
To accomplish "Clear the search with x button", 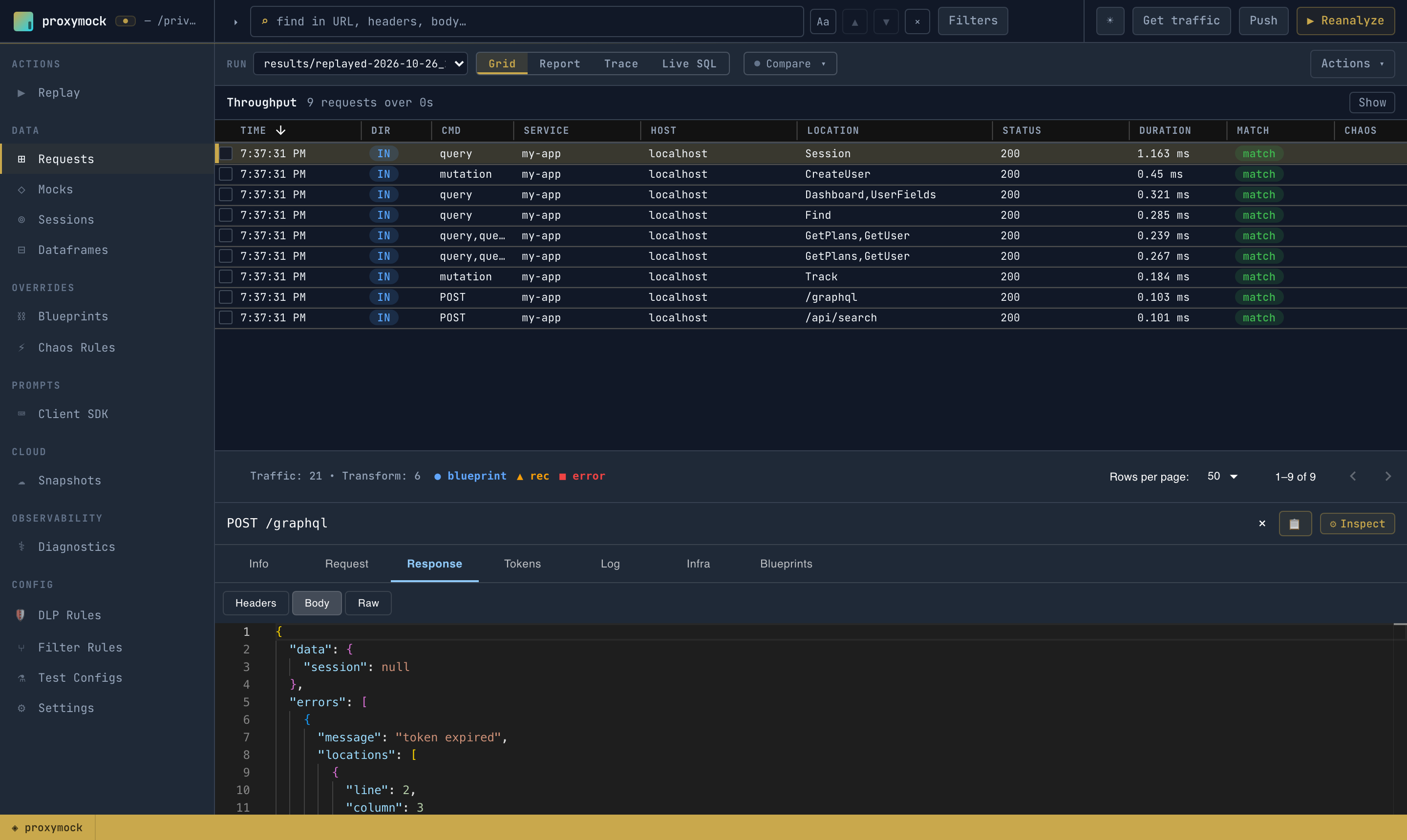I will 917,21.
